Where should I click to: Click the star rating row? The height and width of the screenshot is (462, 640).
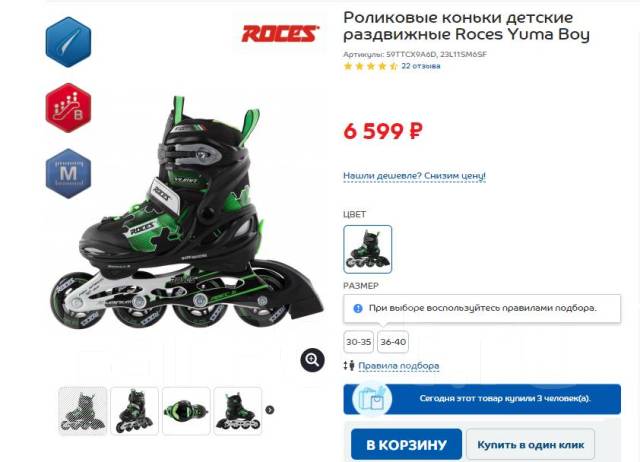pos(370,66)
